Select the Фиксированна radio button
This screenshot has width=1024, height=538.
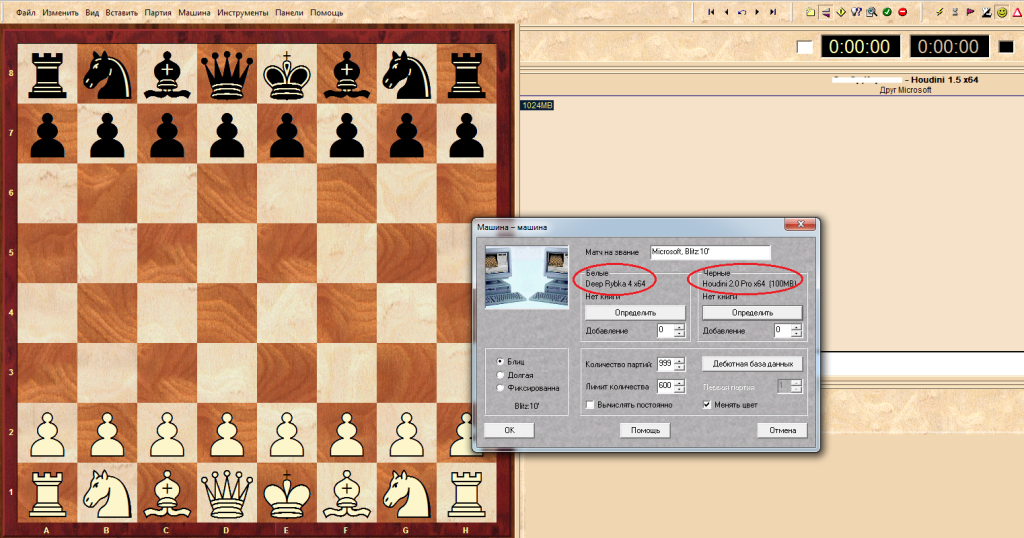coord(500,387)
